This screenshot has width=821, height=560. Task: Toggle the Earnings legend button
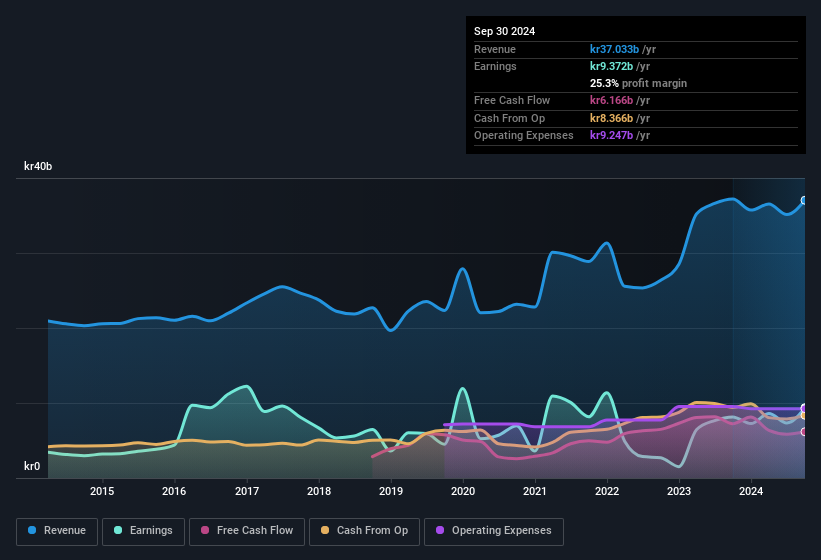[143, 532]
